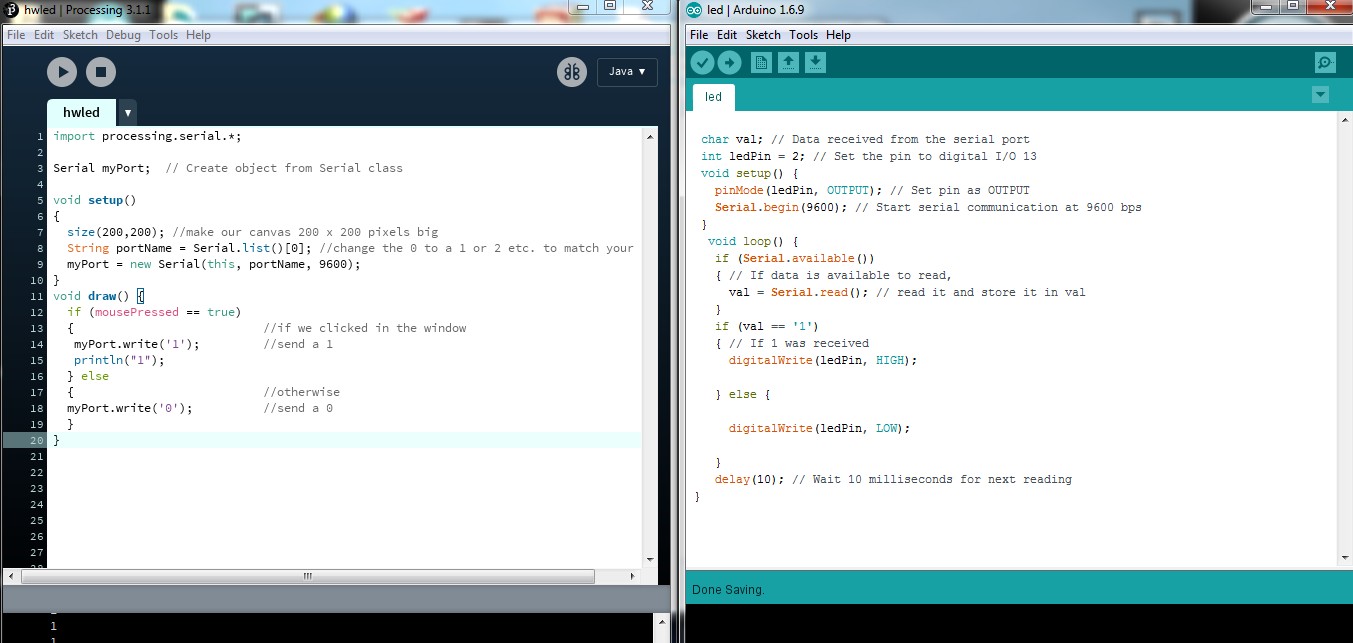Stop the running Processing sketch
1353x643 pixels.
pos(101,72)
